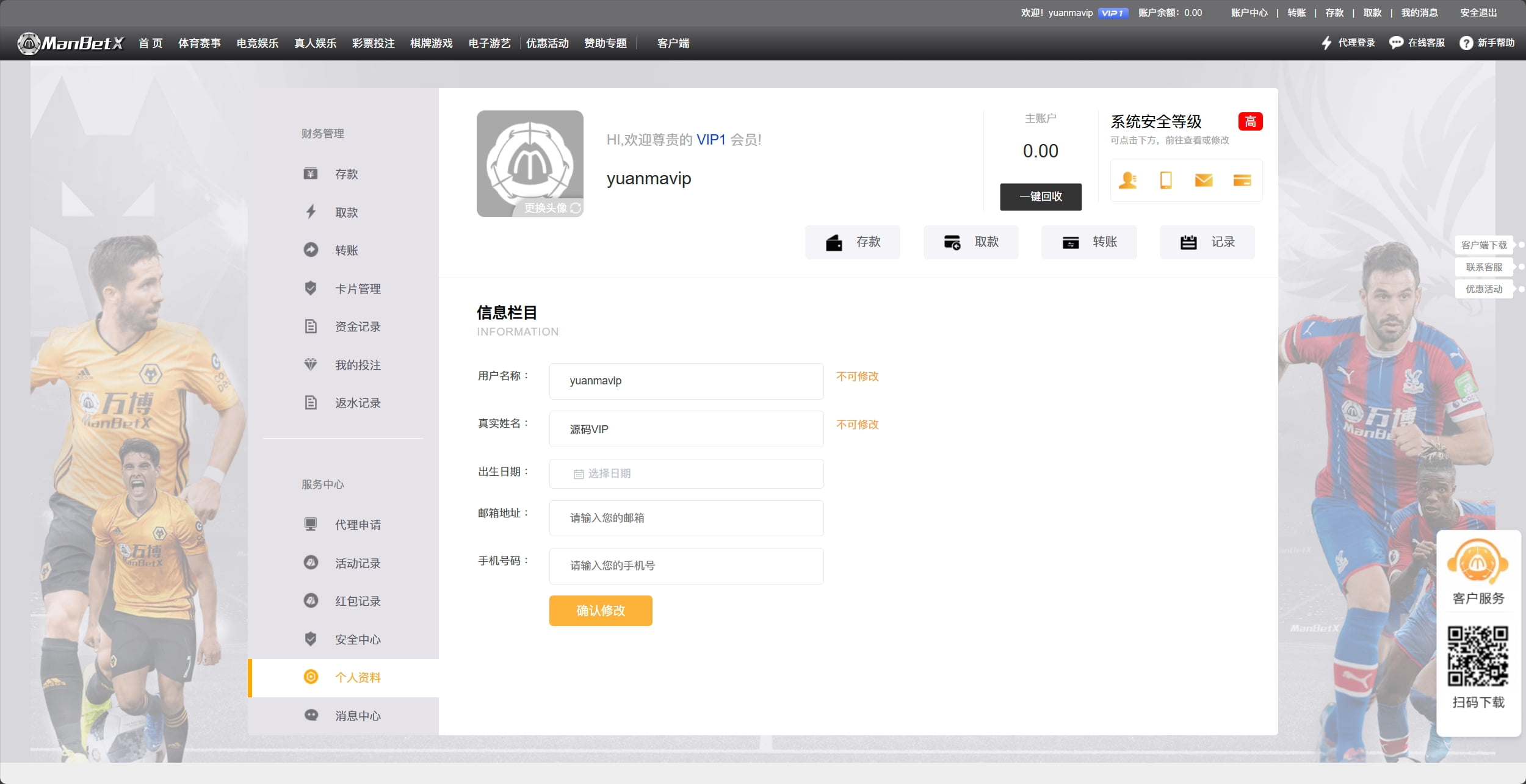
Task: Go to 安全中心 in the sidebar
Action: (357, 639)
